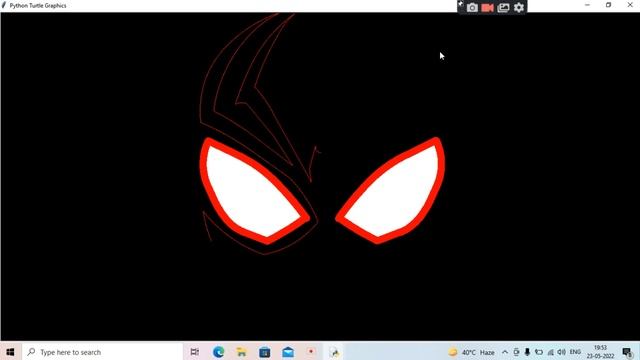Image resolution: width=640 pixels, height=360 pixels.
Task: Open the recorder's gallery icon
Action: 504,7
